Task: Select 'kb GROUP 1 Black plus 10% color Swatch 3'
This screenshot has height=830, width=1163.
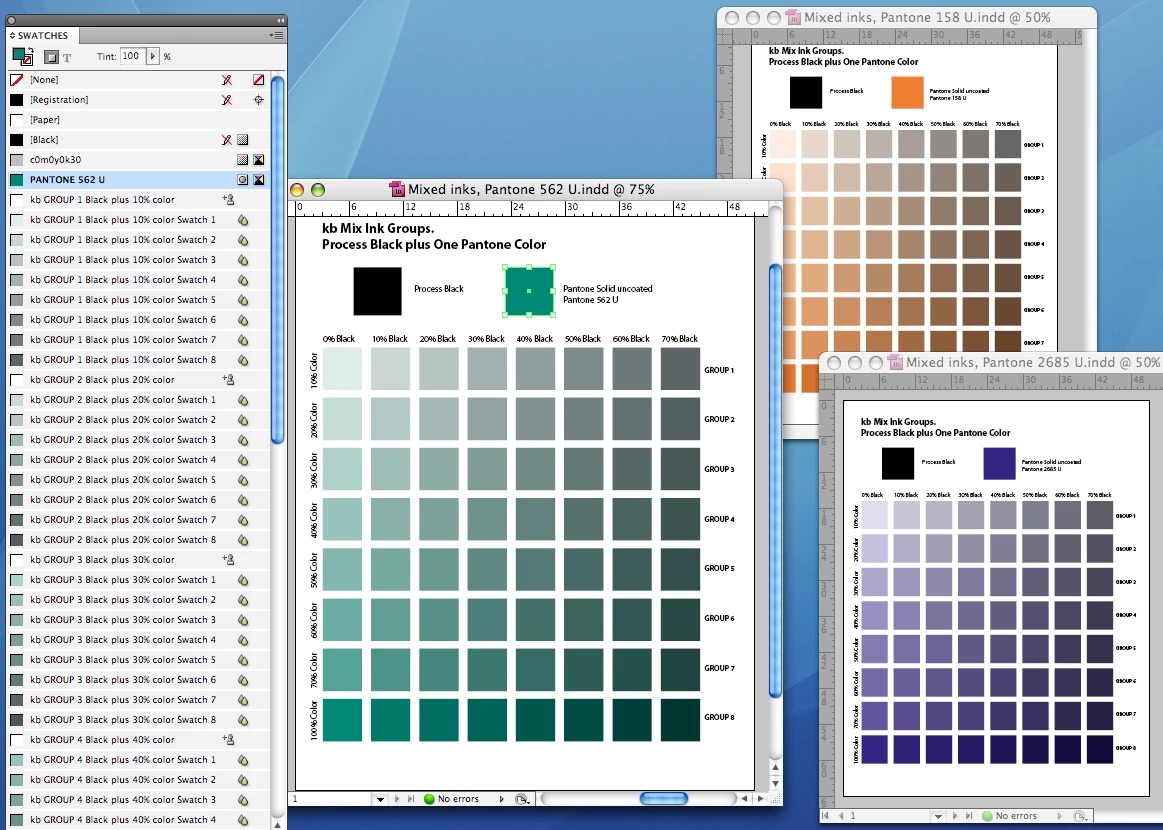Action: (x=139, y=260)
